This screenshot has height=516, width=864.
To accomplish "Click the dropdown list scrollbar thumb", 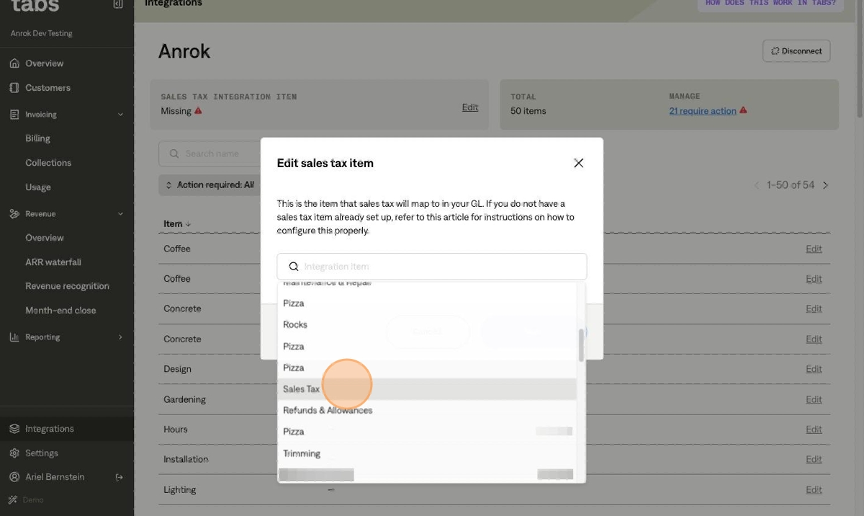I will 581,345.
